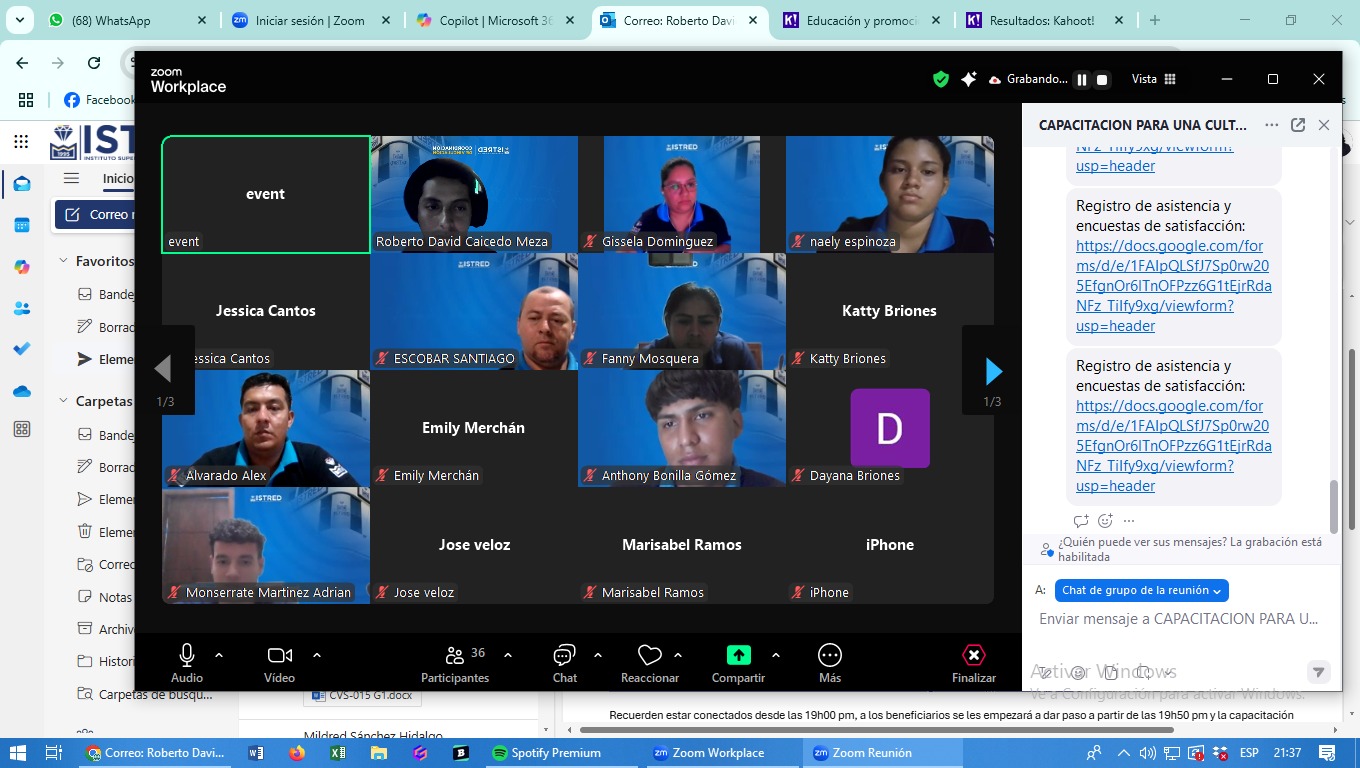Click the Enviar mensaje chat input field
The image size is (1360, 768).
tap(1178, 619)
